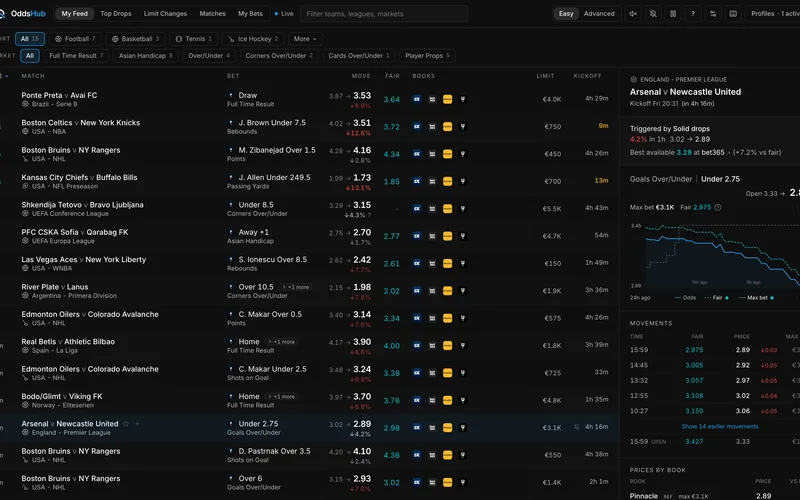Viewport: 800px width, 500px height.
Task: Click Fair price info icon in detail panel
Action: pyautogui.click(x=718, y=207)
